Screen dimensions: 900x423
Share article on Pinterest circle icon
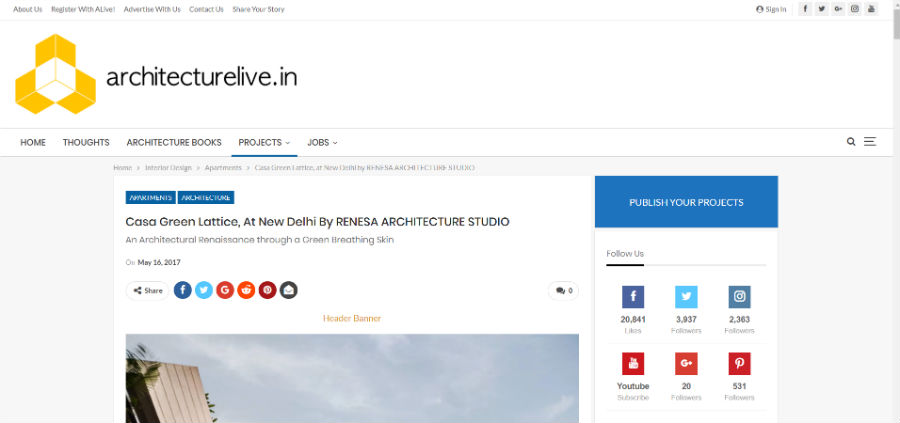(267, 290)
